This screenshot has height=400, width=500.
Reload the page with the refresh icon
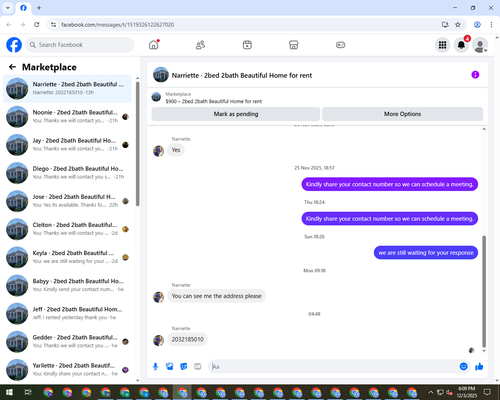point(37,25)
